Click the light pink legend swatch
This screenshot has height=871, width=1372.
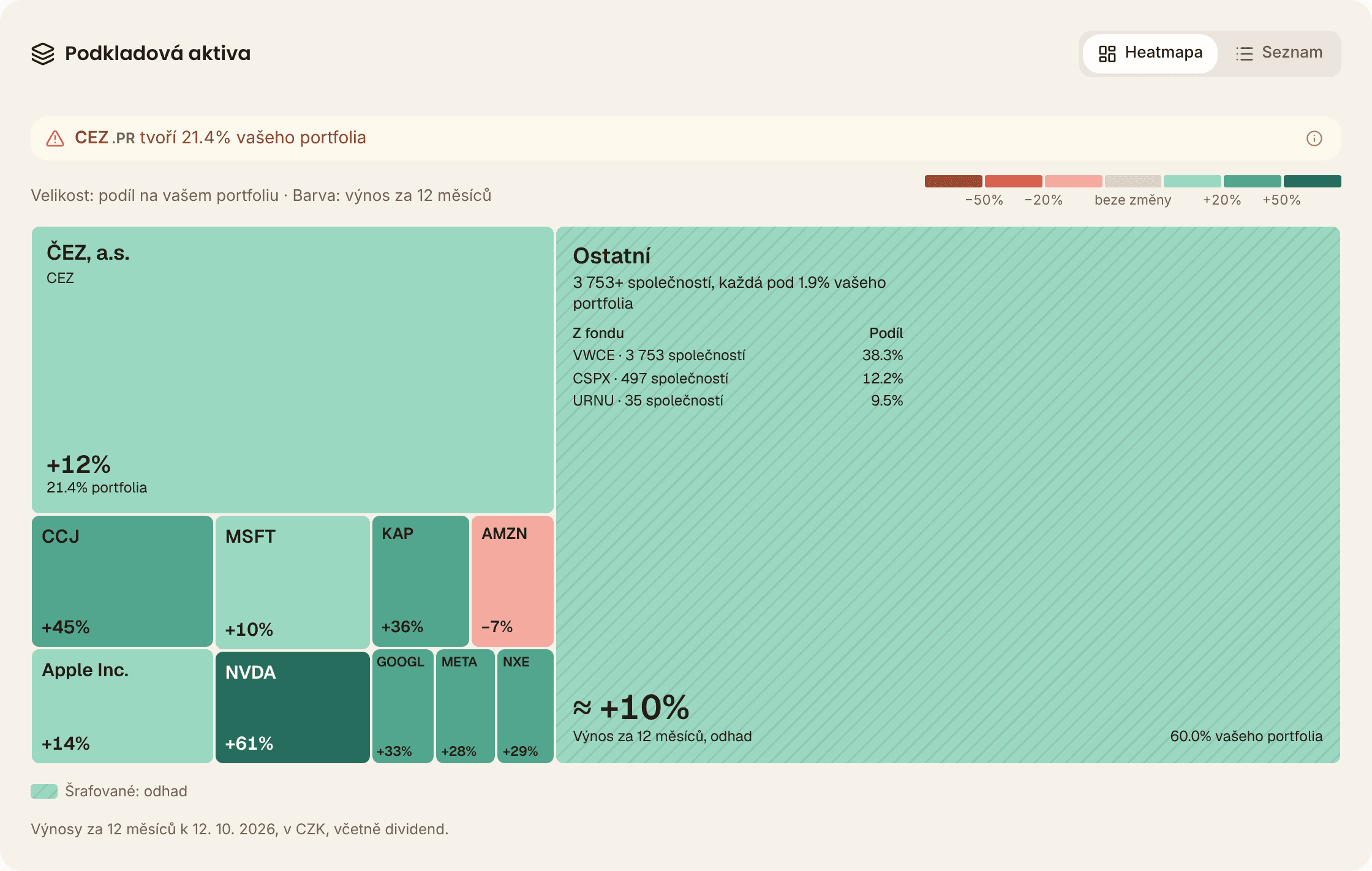tap(1074, 181)
